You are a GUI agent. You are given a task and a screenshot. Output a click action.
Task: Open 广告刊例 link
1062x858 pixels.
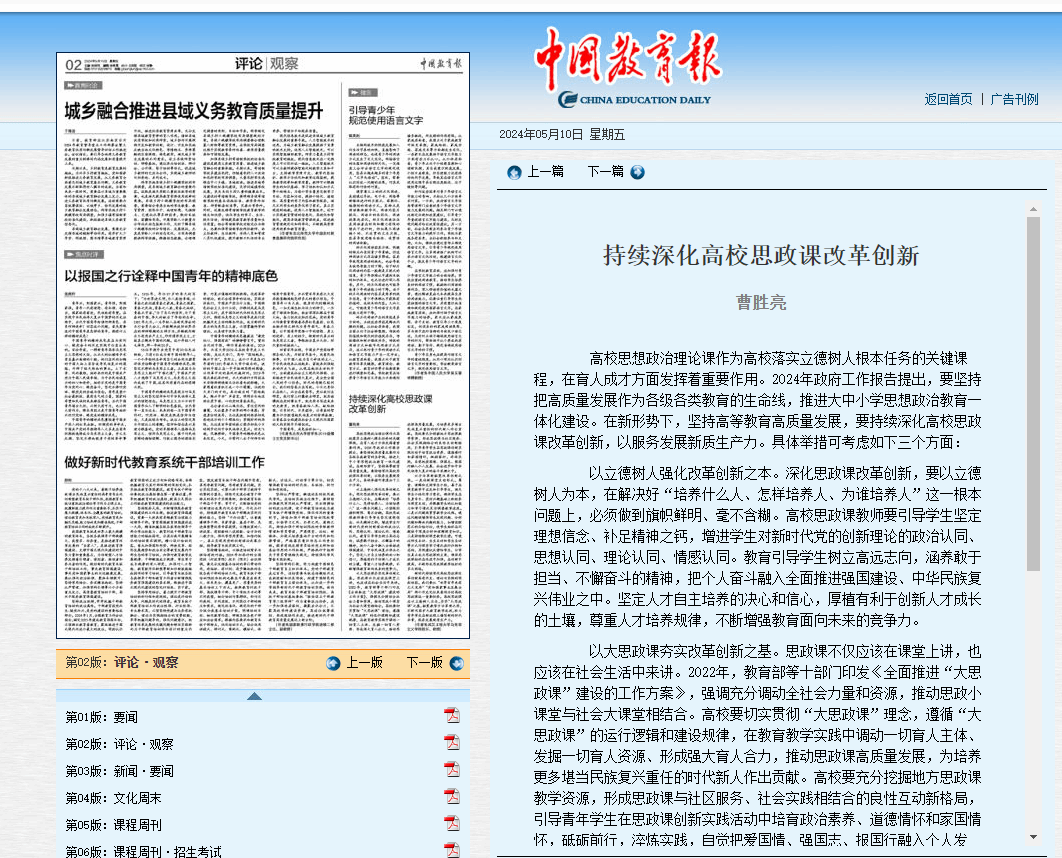click(x=1014, y=99)
